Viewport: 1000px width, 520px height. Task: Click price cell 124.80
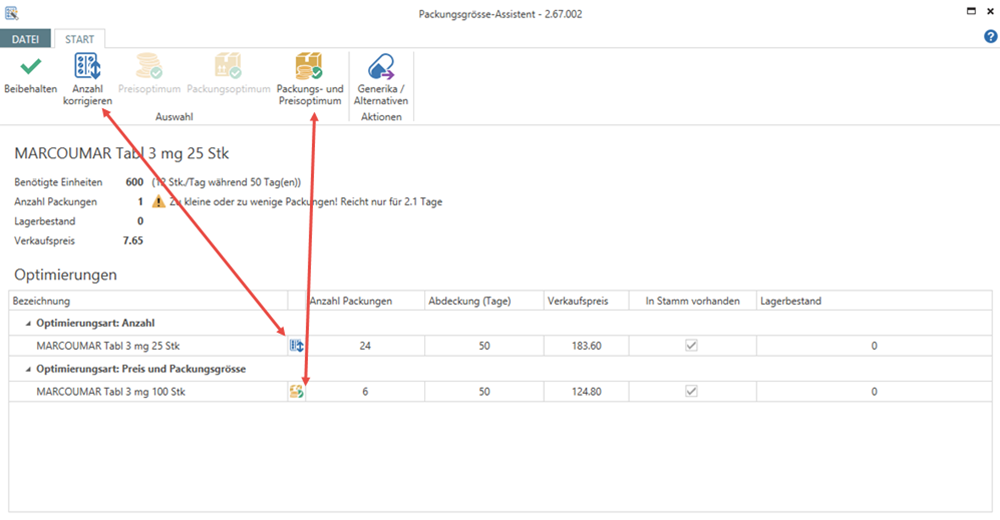coord(586,392)
